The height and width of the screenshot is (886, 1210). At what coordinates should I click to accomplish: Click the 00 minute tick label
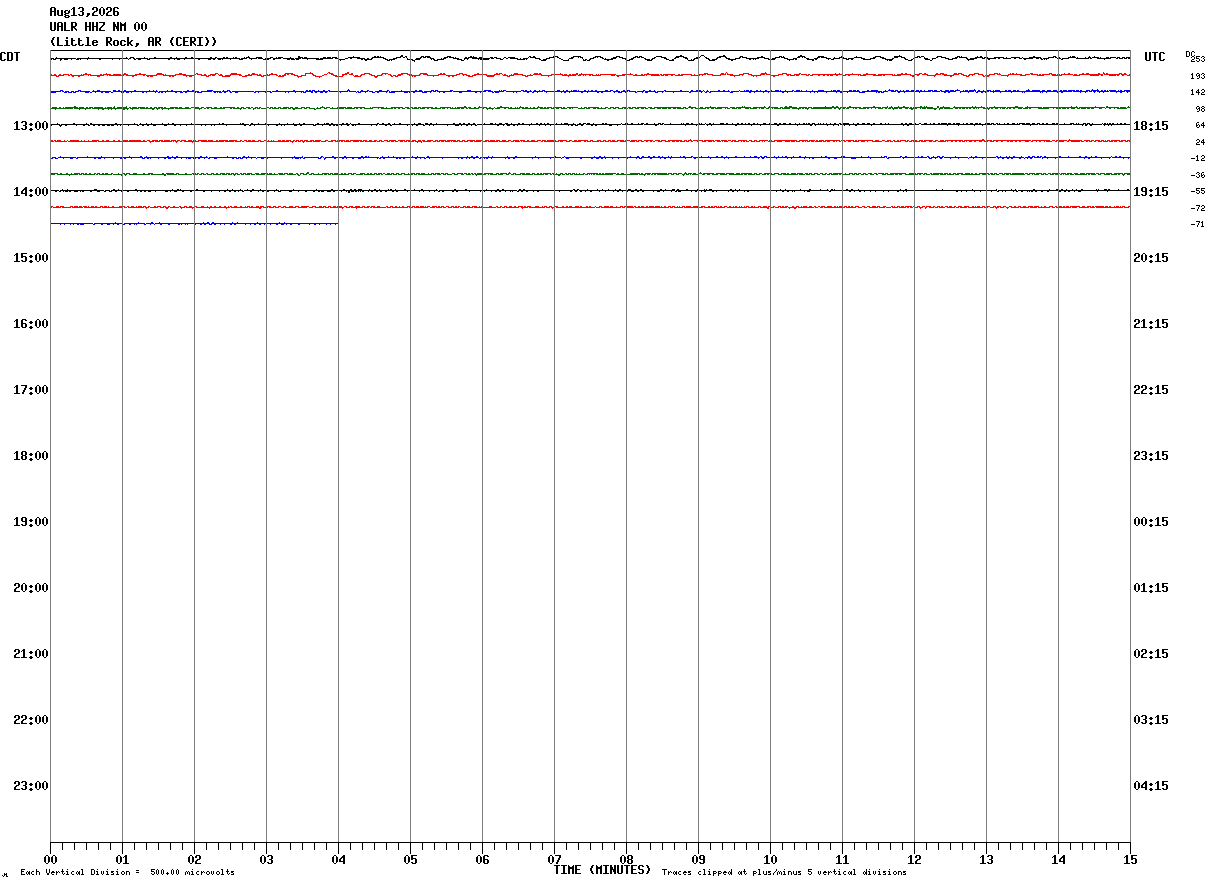pyautogui.click(x=50, y=860)
